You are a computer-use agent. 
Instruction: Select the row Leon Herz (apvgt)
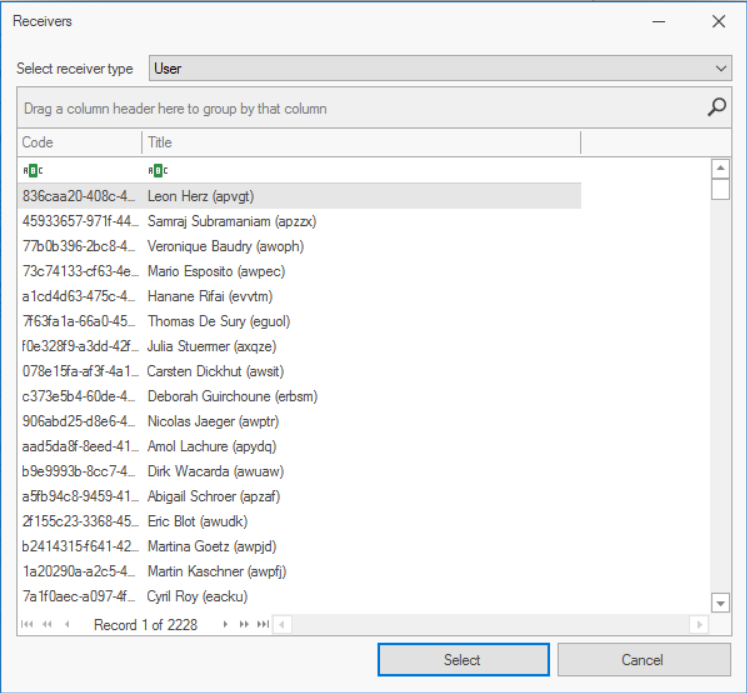pos(299,196)
